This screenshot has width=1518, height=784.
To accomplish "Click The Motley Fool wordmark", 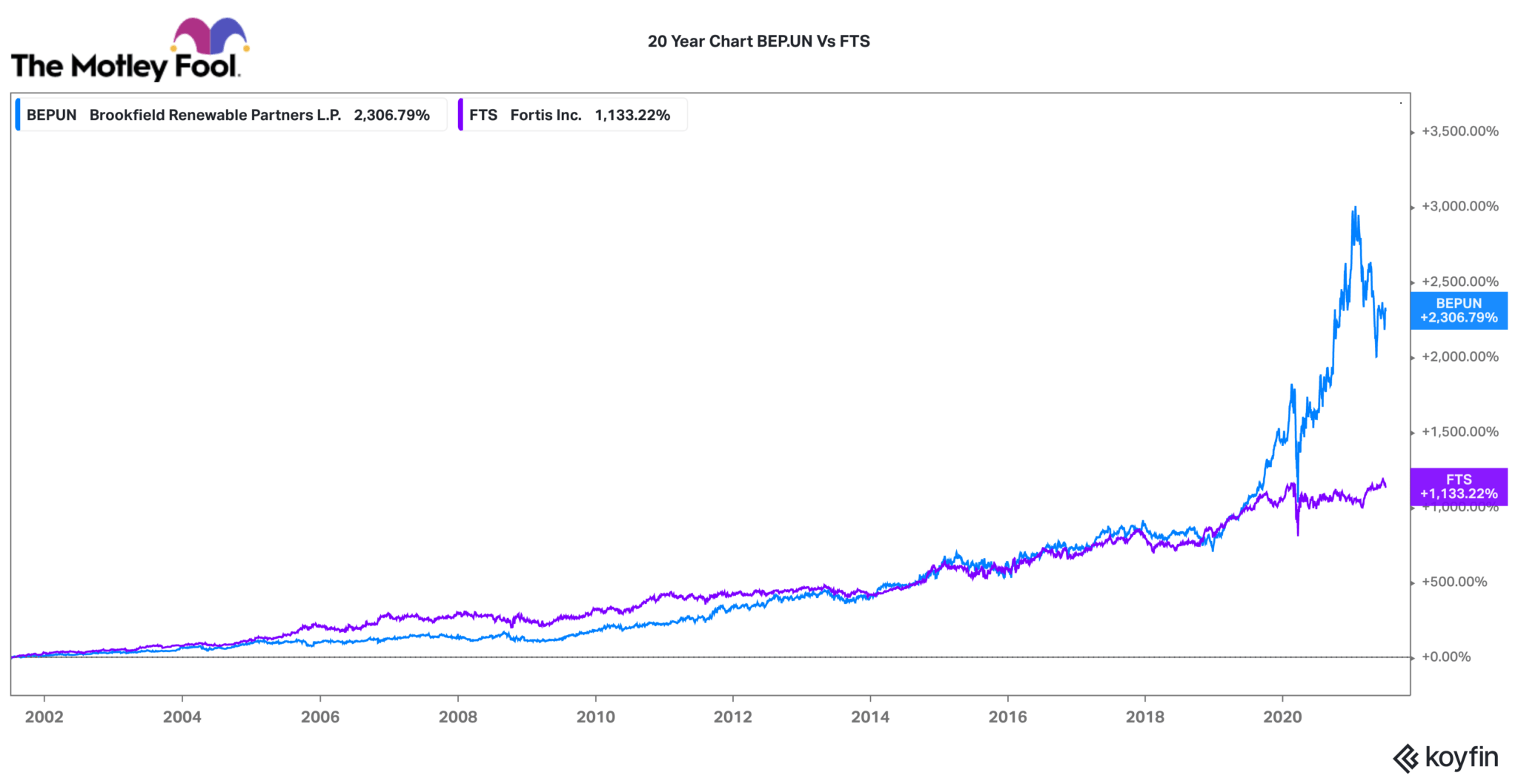I will click(125, 67).
